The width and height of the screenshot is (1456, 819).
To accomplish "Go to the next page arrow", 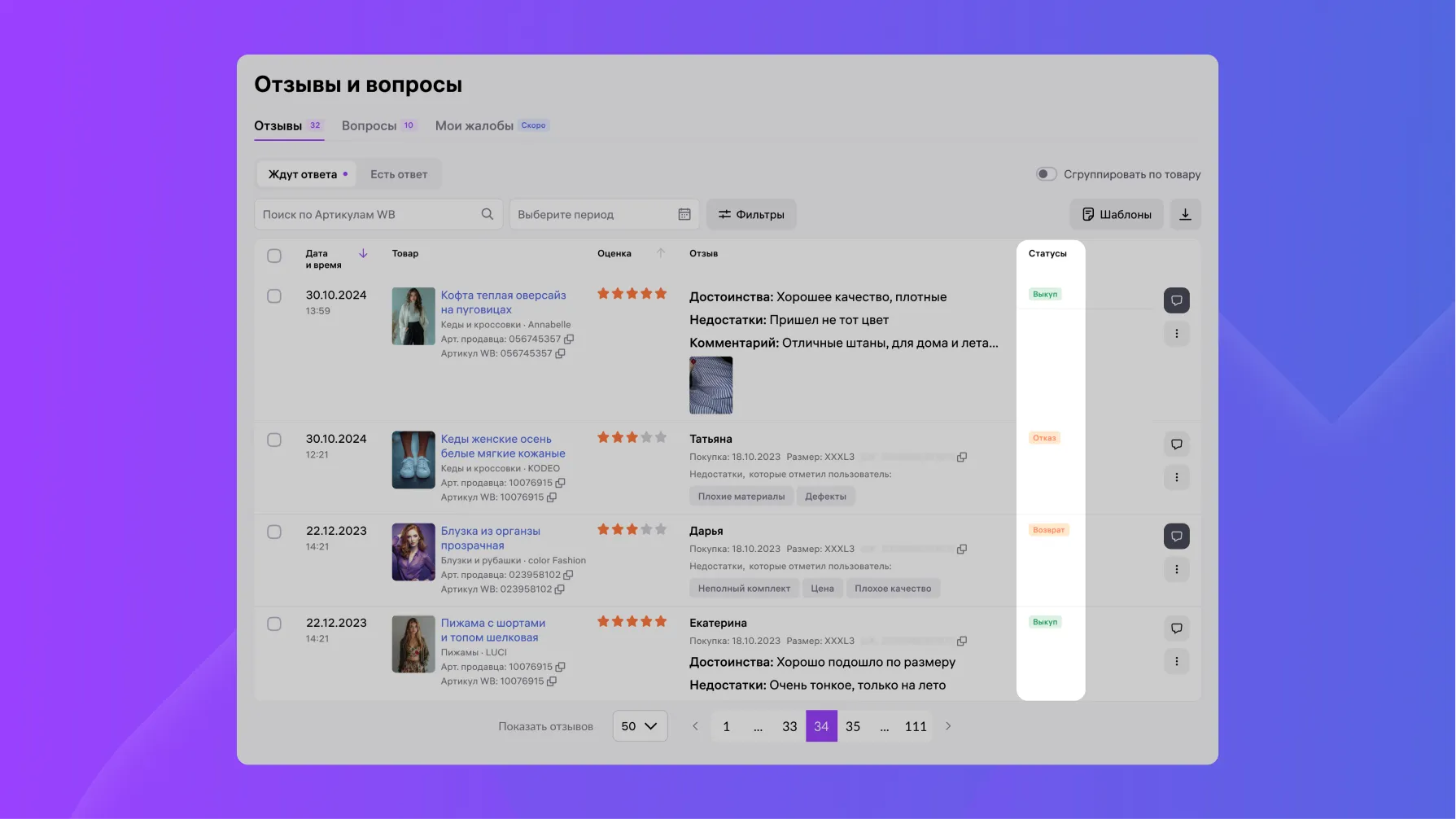I will 948,726.
